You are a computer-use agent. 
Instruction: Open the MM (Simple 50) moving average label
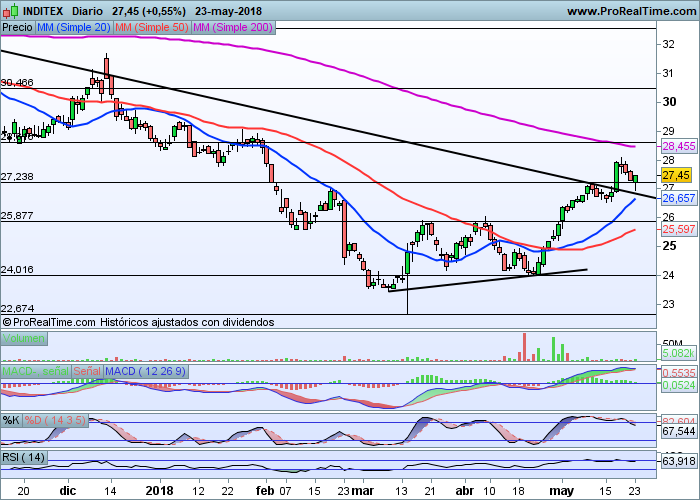pos(152,28)
